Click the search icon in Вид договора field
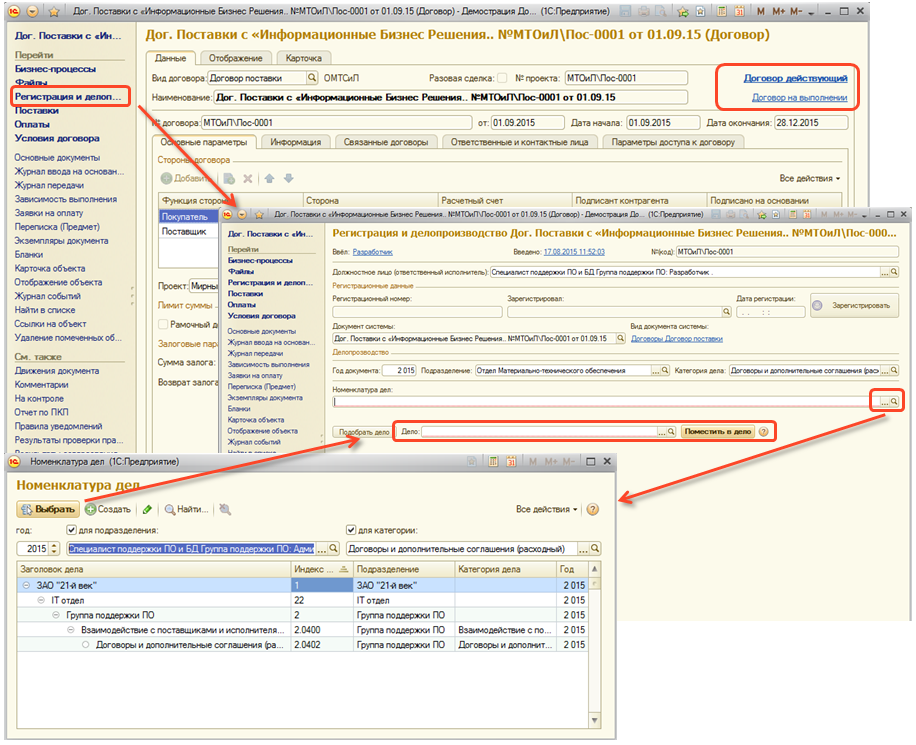The image size is (916, 745). [312, 78]
